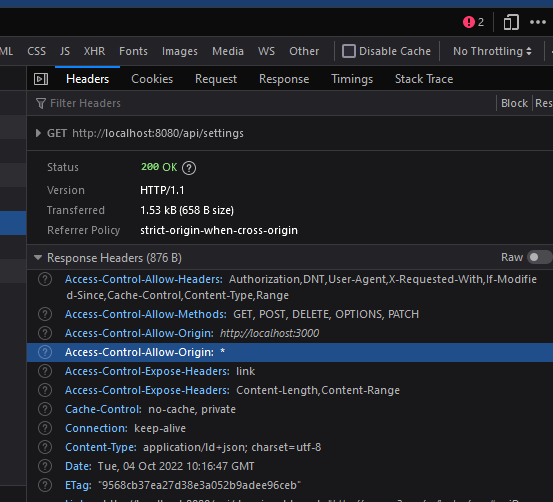Filter requests by Other type

[x=304, y=51]
